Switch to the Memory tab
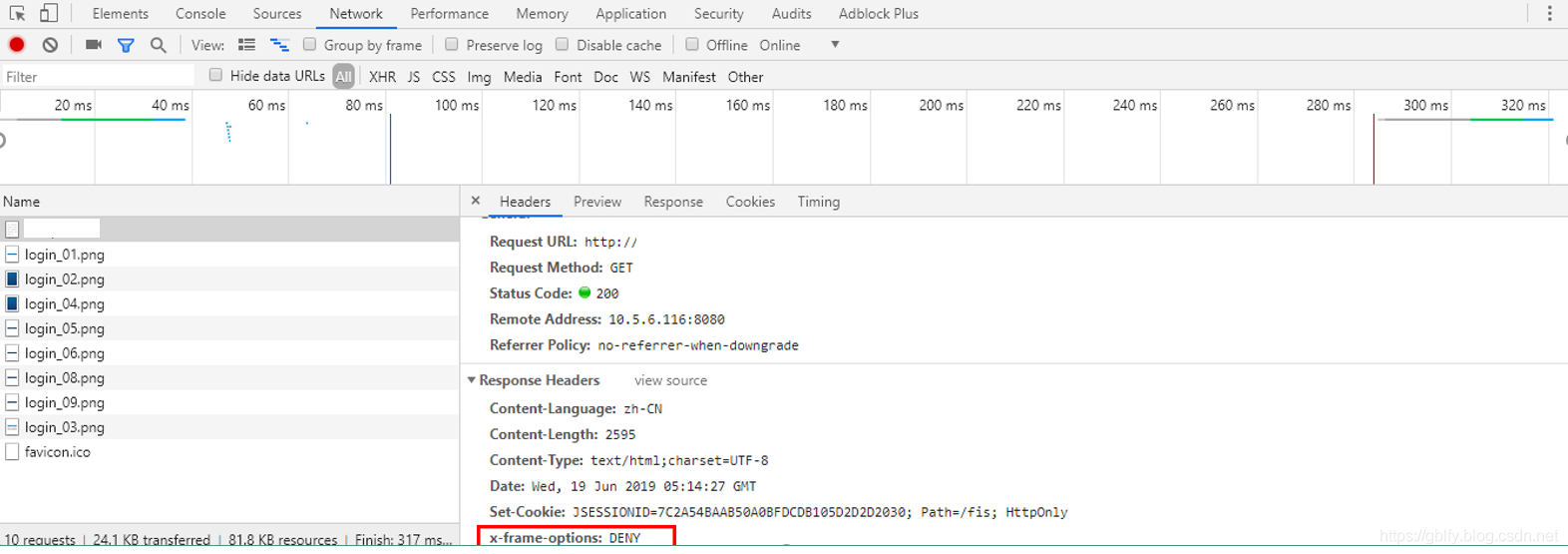Screen dimensions: 1568x554 tap(542, 14)
